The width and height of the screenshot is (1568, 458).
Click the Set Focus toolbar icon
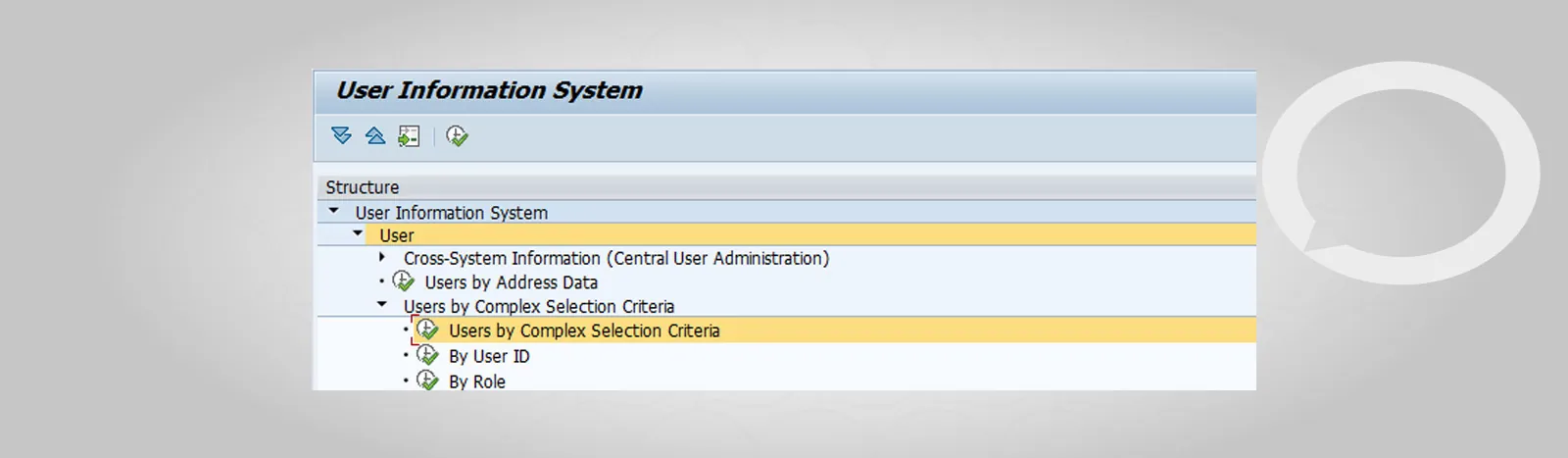409,136
